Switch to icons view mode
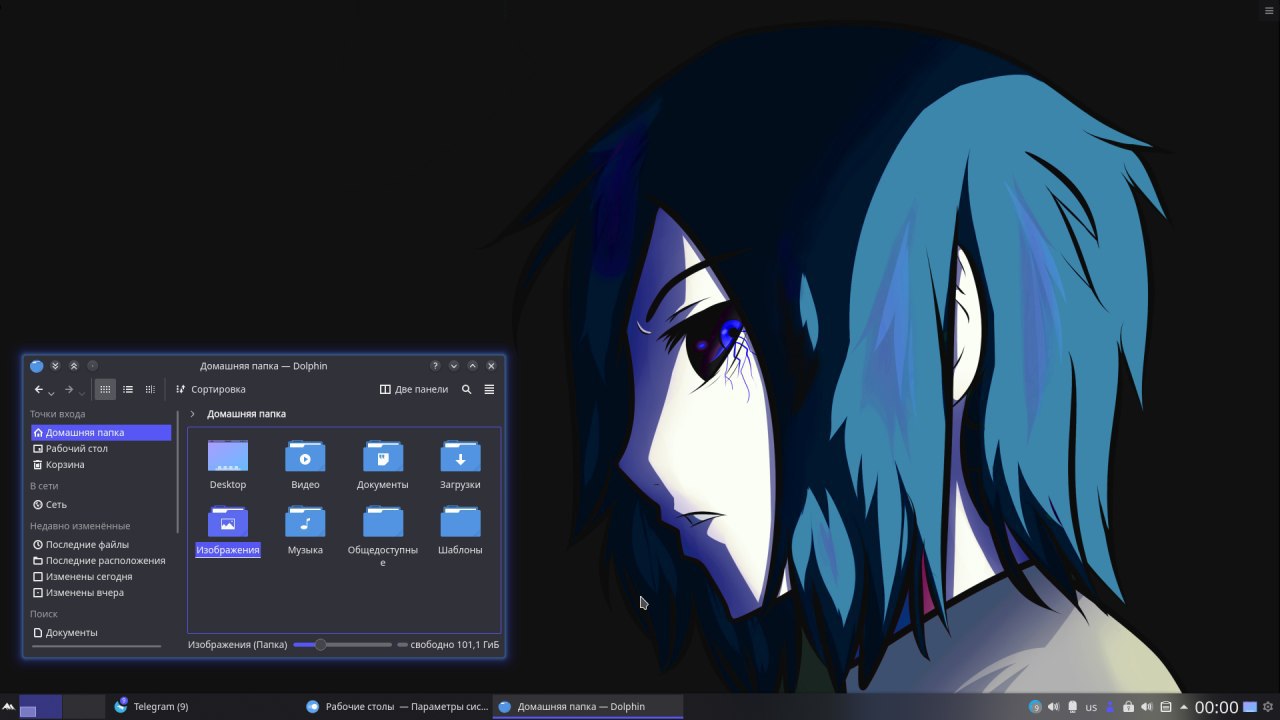The width and height of the screenshot is (1280, 720). (x=105, y=390)
